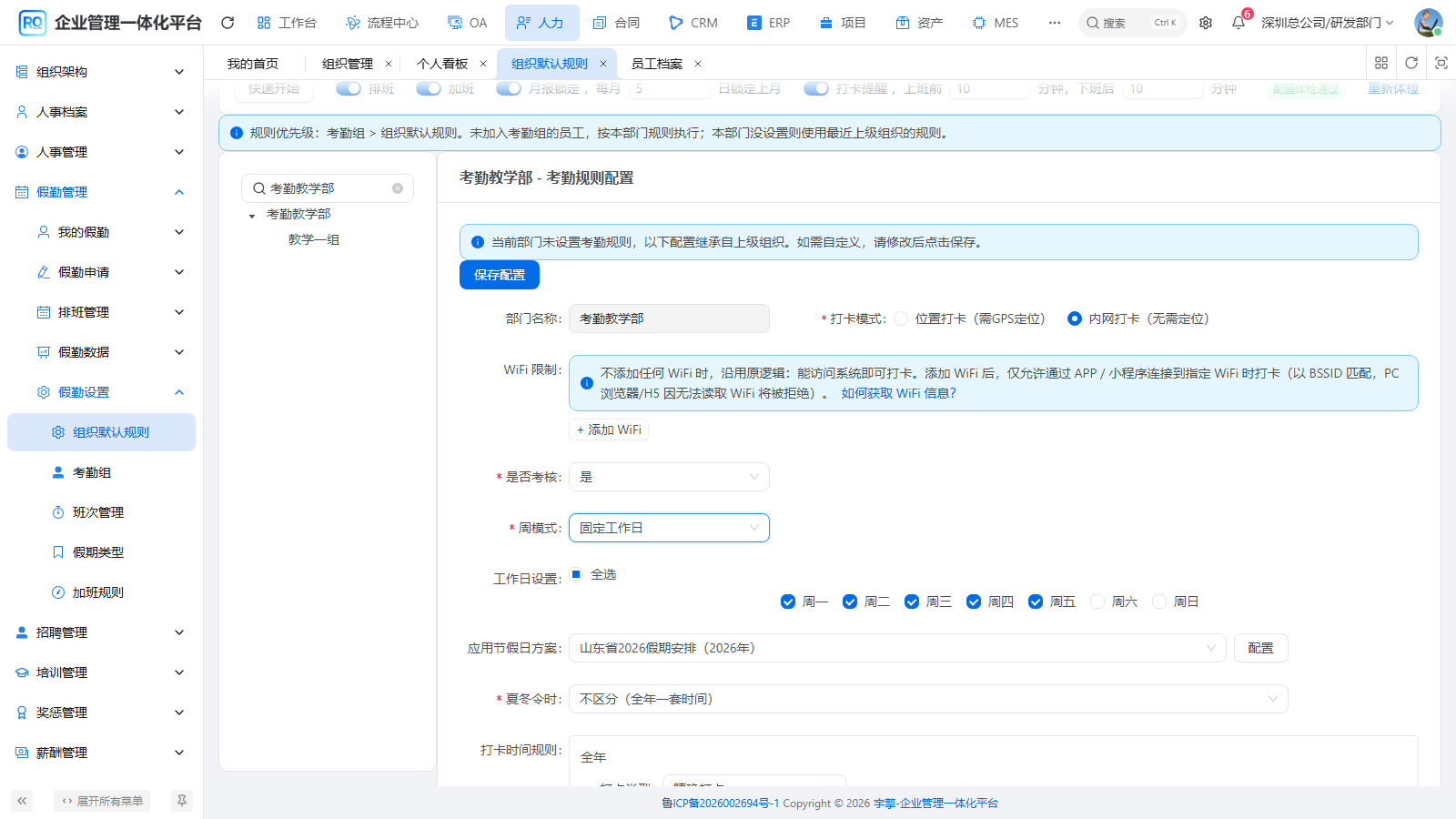Toggle the 全选 workday checkbox

coord(576,574)
